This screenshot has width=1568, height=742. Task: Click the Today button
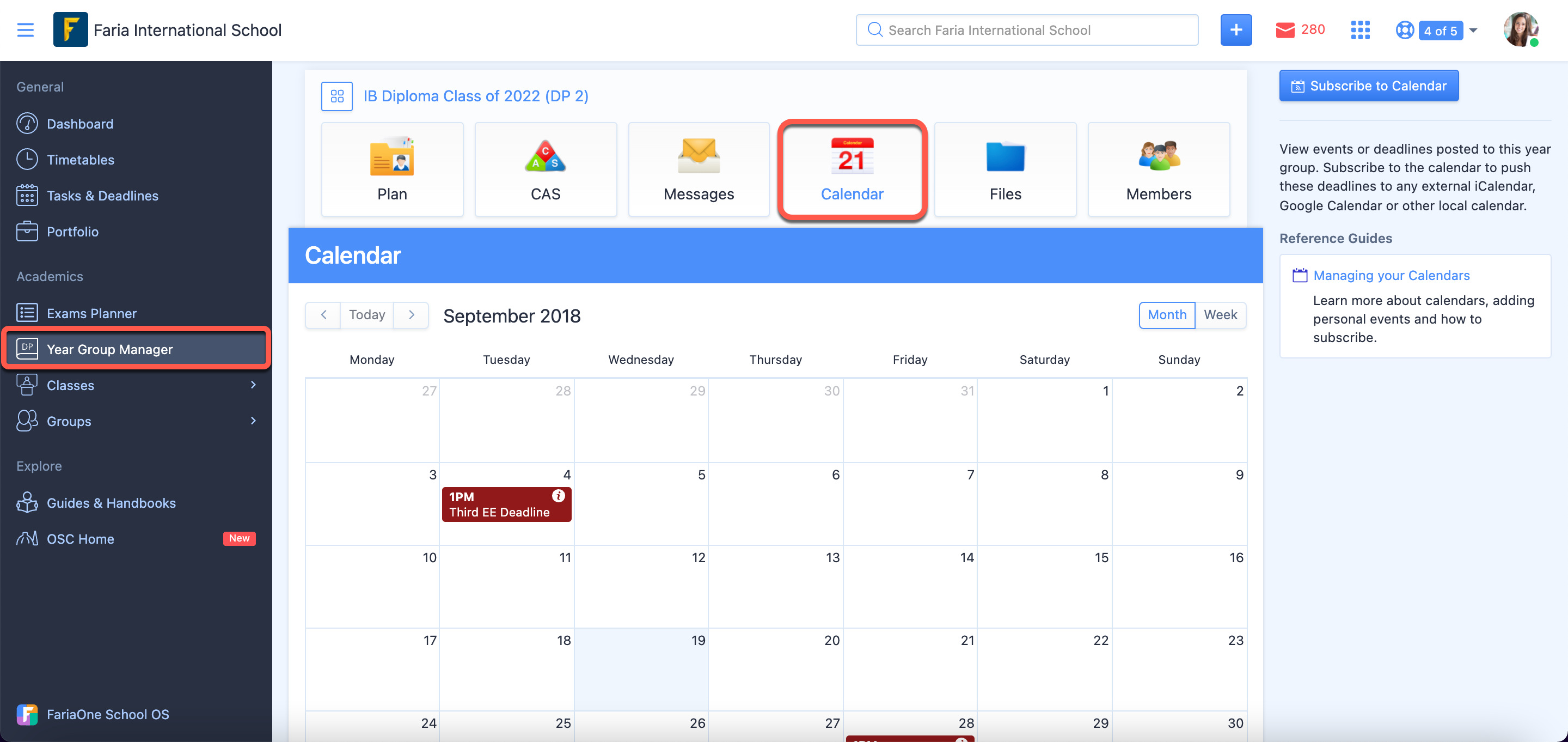point(366,315)
